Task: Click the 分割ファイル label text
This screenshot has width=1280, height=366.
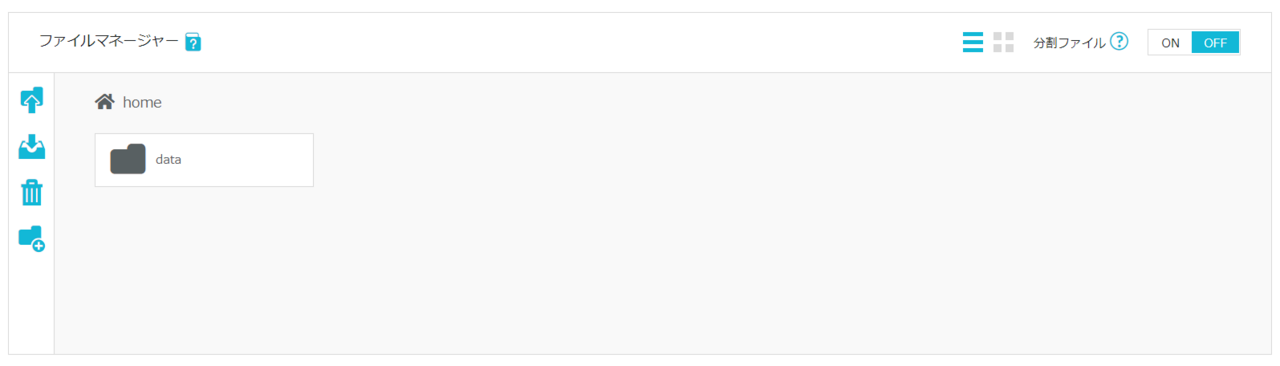Action: [1069, 43]
